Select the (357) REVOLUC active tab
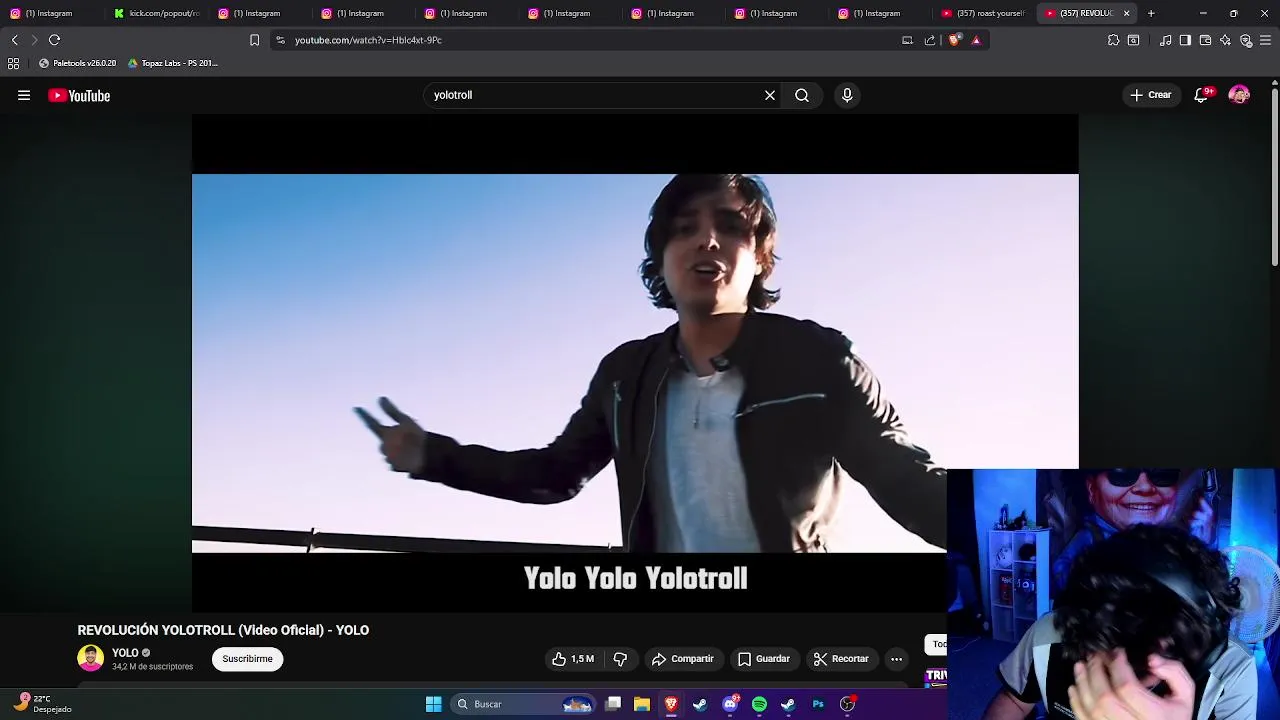1280x720 pixels. pyautogui.click(x=1078, y=13)
